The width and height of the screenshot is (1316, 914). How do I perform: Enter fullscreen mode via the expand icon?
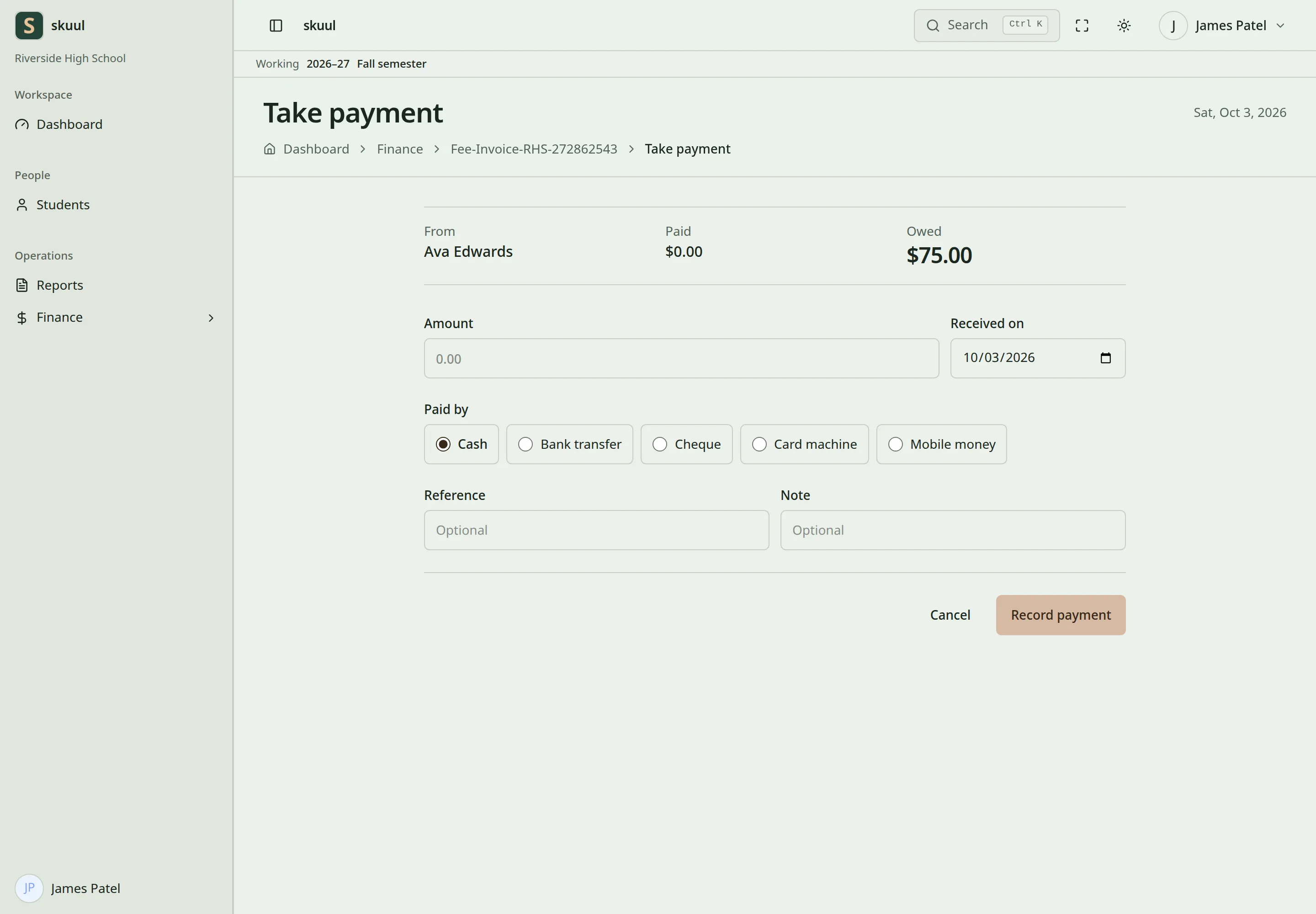coord(1082,25)
